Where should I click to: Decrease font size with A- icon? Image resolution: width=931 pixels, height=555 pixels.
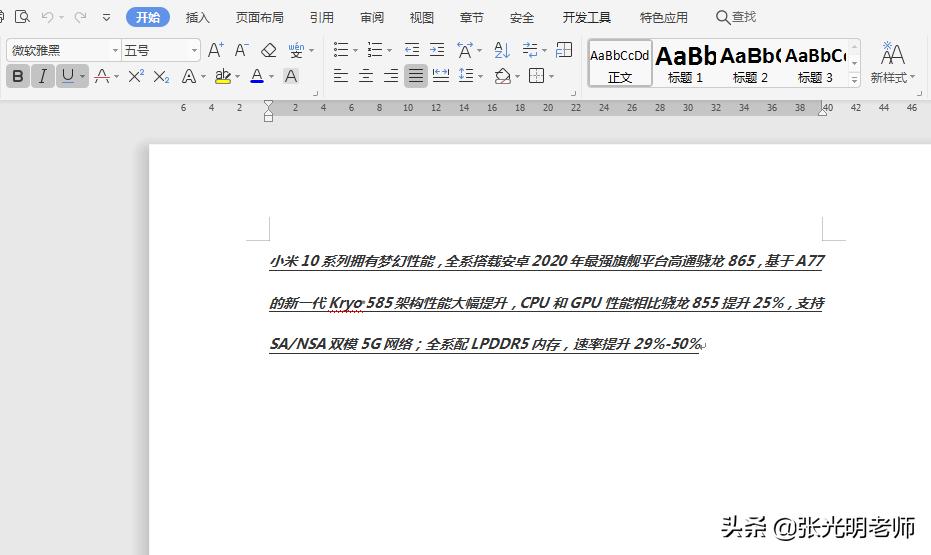click(241, 50)
